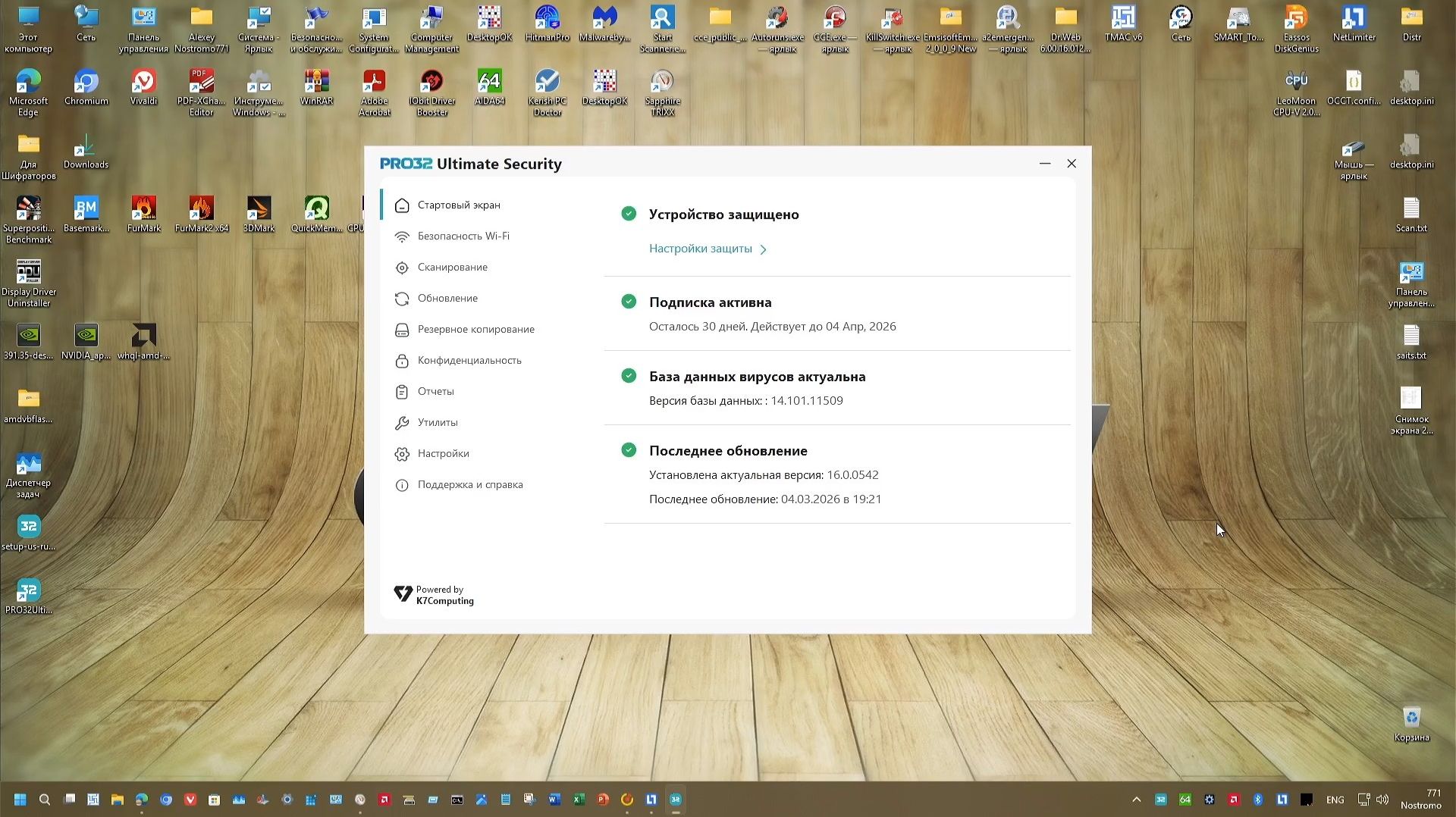Viewport: 1456px width, 817px height.
Task: Click the Поддержка и справка info icon
Action: pyautogui.click(x=402, y=485)
